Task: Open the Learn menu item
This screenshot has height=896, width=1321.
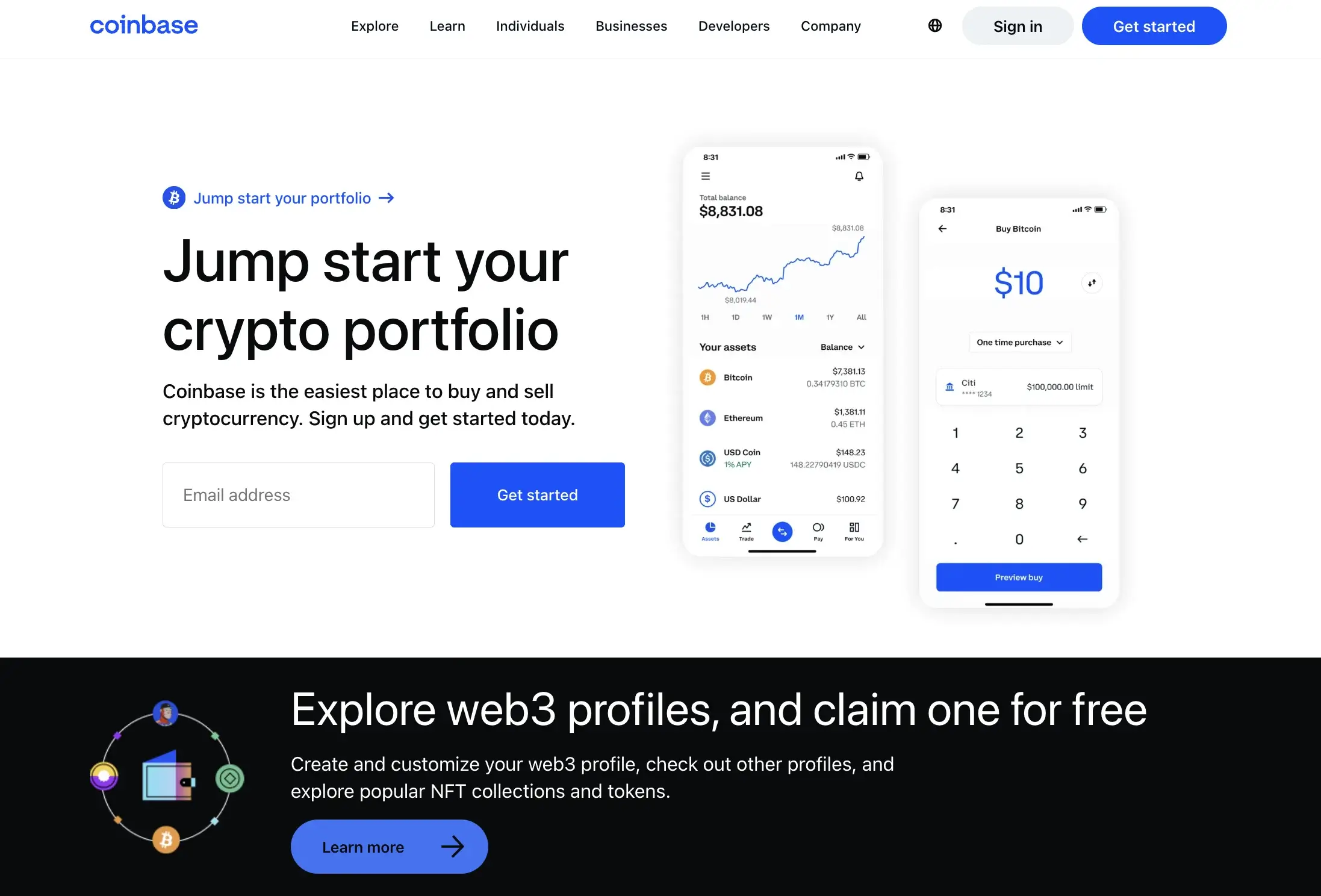Action: pos(447,26)
